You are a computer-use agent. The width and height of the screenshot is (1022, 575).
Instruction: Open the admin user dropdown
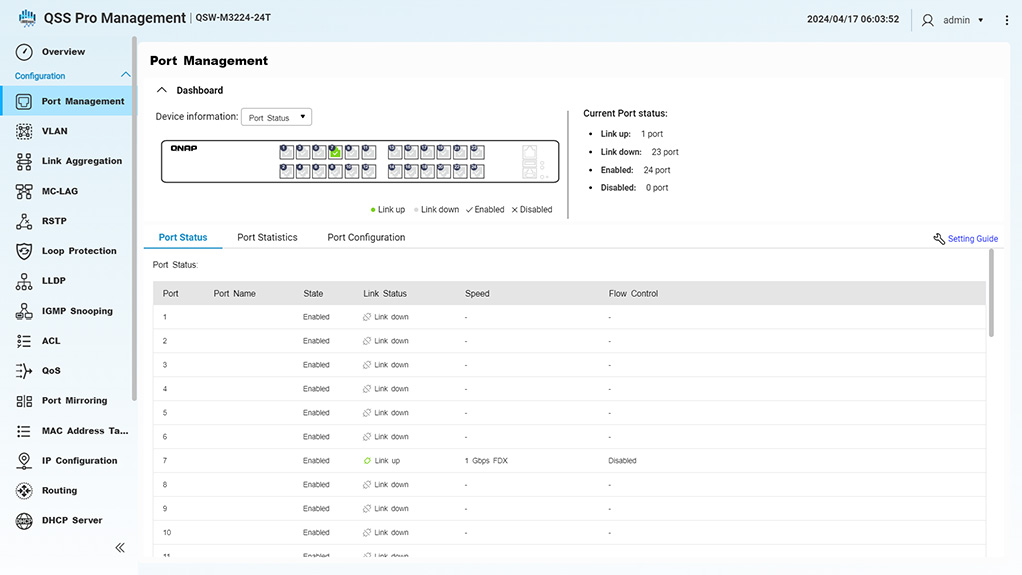pos(955,20)
